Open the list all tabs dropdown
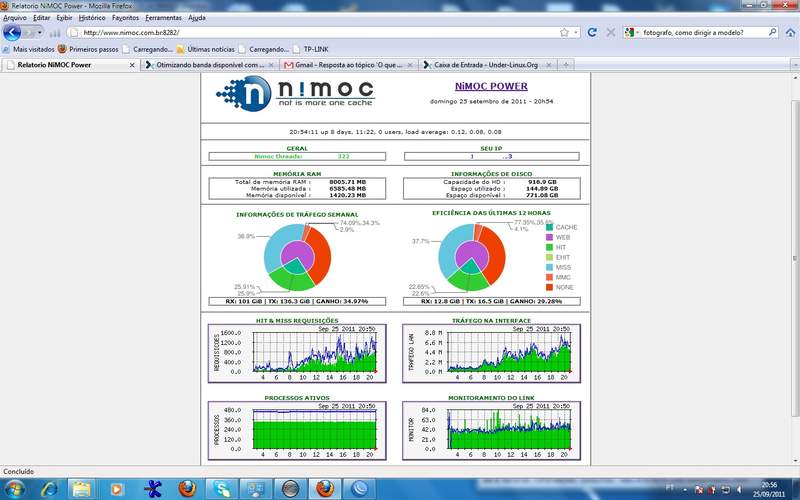This screenshot has height=500, width=800. (x=795, y=65)
